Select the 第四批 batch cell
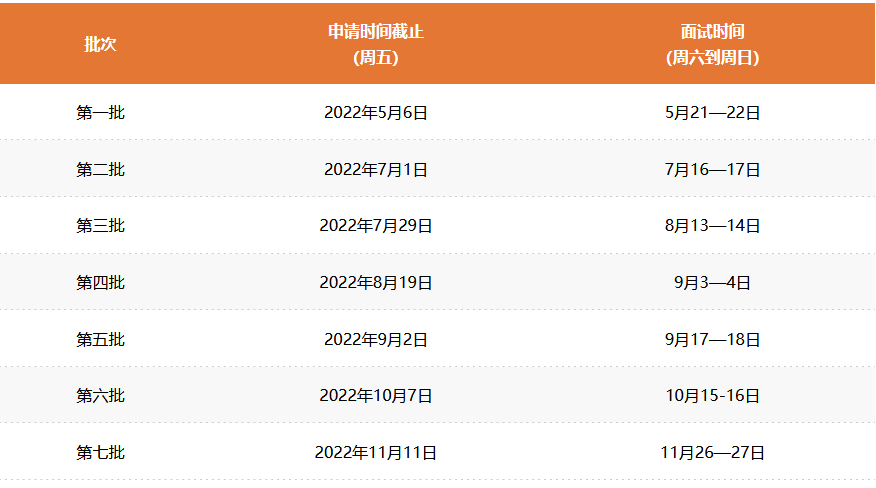This screenshot has width=876, height=488. tap(100, 283)
